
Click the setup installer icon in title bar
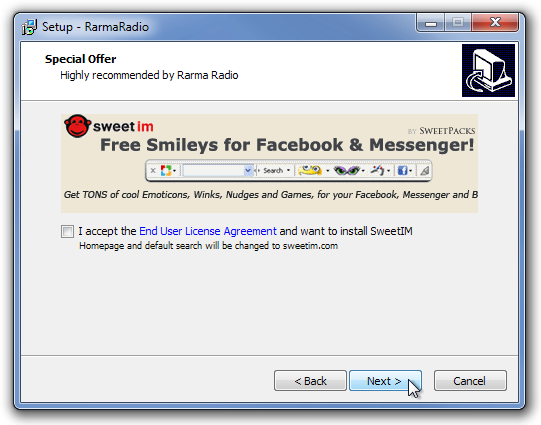tap(29, 27)
